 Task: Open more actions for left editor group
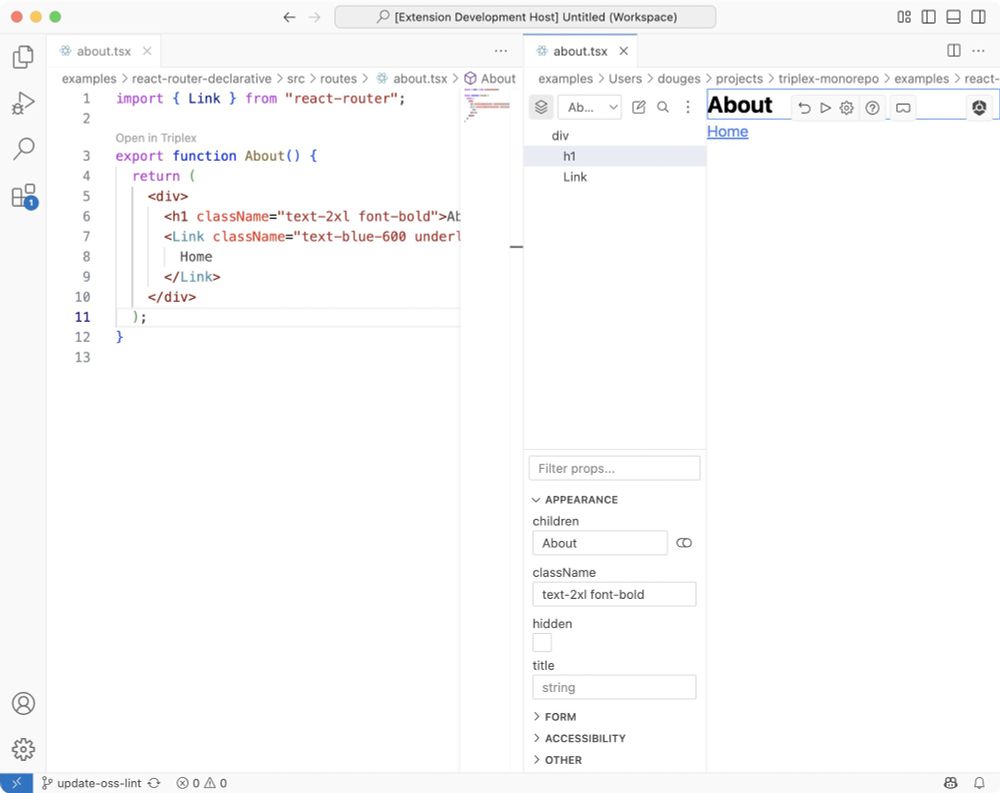(501, 50)
